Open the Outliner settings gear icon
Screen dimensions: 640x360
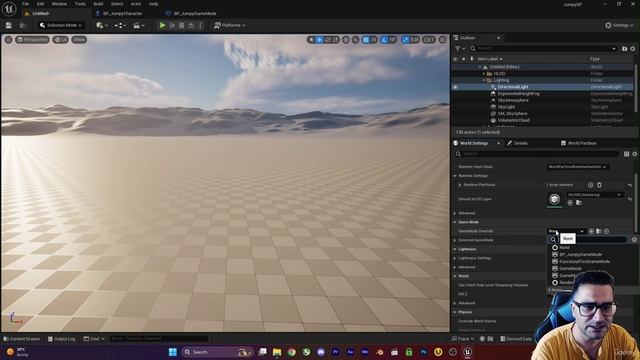tap(633, 49)
